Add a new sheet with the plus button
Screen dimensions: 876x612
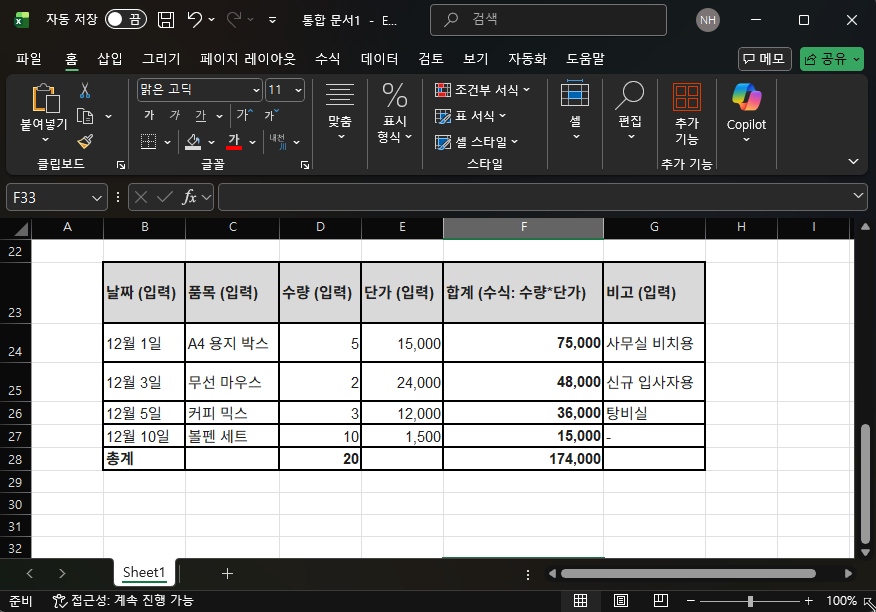click(228, 573)
